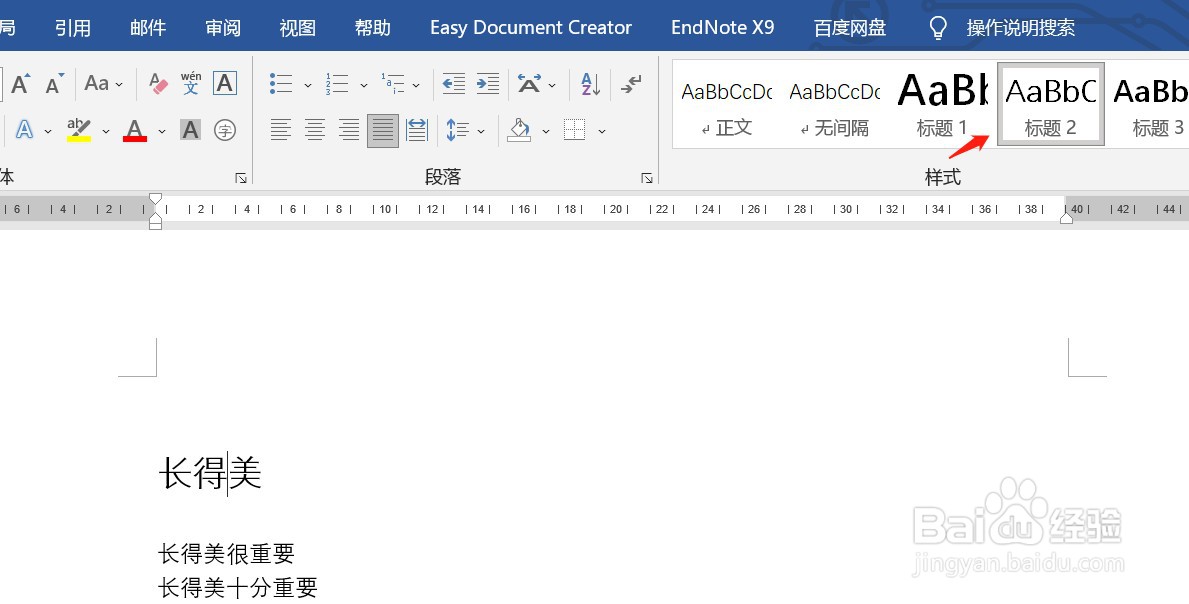Apply numbered list formatting
Viewport: 1189px width, 604px height.
(x=335, y=84)
